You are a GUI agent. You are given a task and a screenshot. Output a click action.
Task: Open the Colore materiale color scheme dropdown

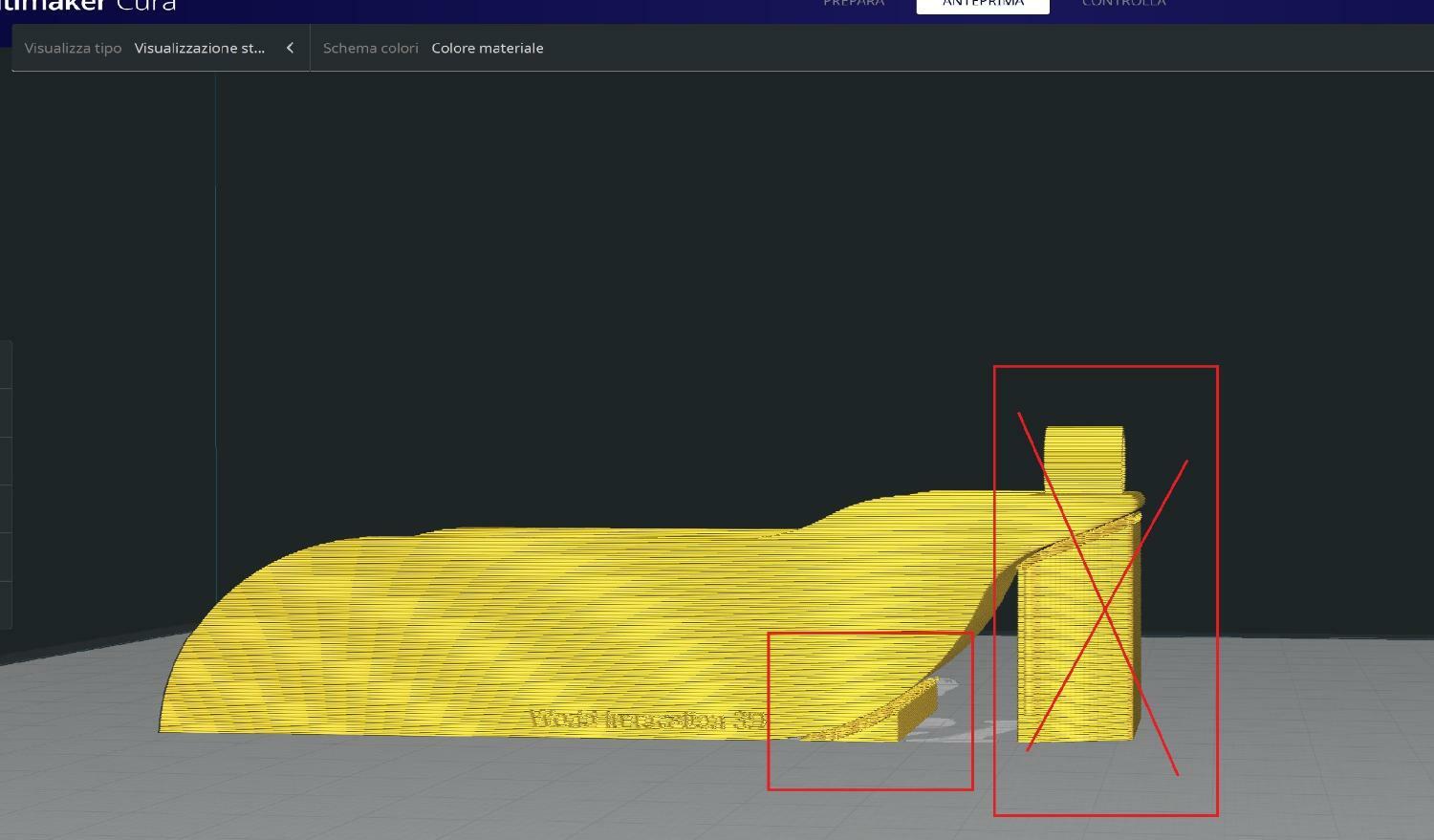[487, 48]
